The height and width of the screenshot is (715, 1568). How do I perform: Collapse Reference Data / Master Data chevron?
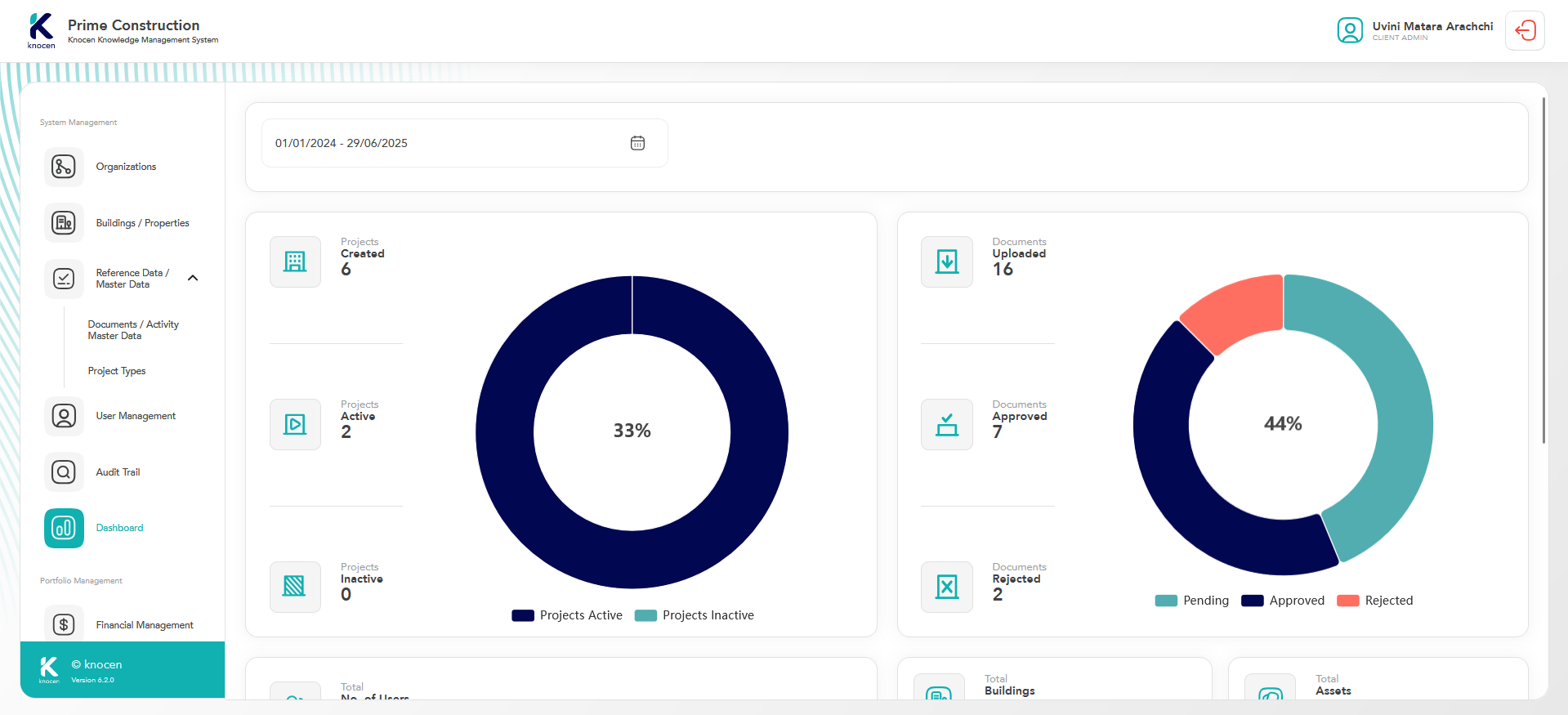pyautogui.click(x=193, y=278)
